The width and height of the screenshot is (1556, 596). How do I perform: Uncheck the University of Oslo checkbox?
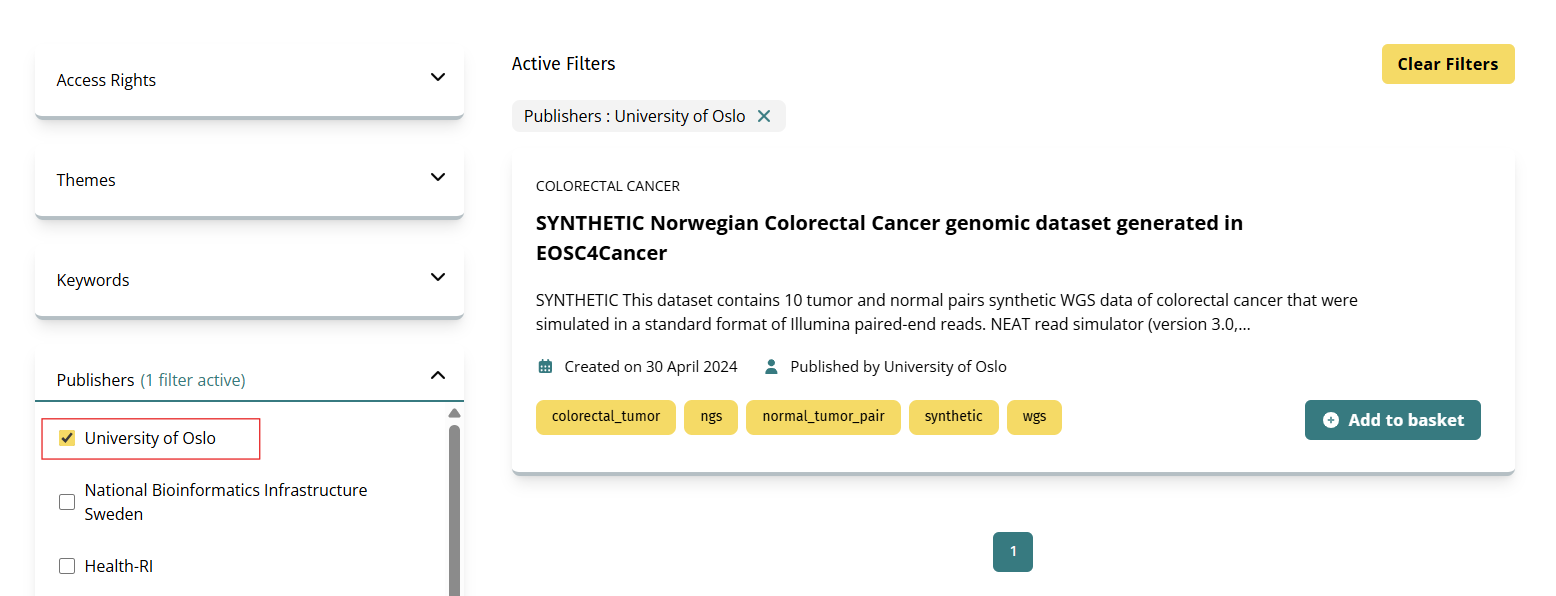67,438
